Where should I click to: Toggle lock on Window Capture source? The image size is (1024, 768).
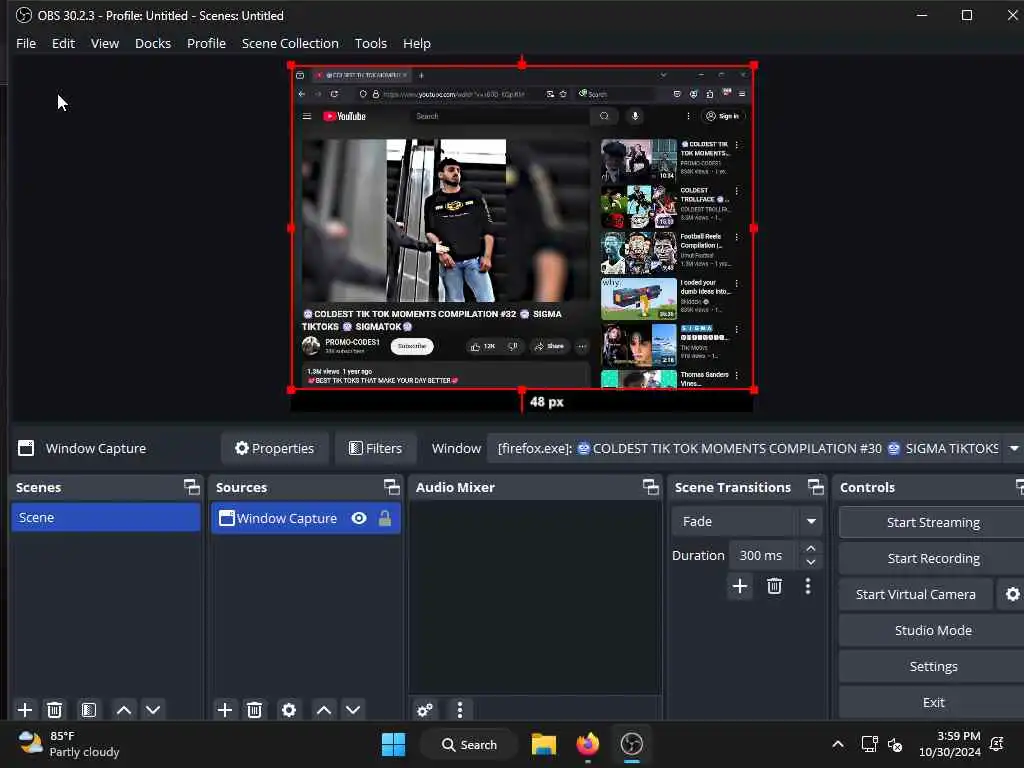[x=385, y=519]
